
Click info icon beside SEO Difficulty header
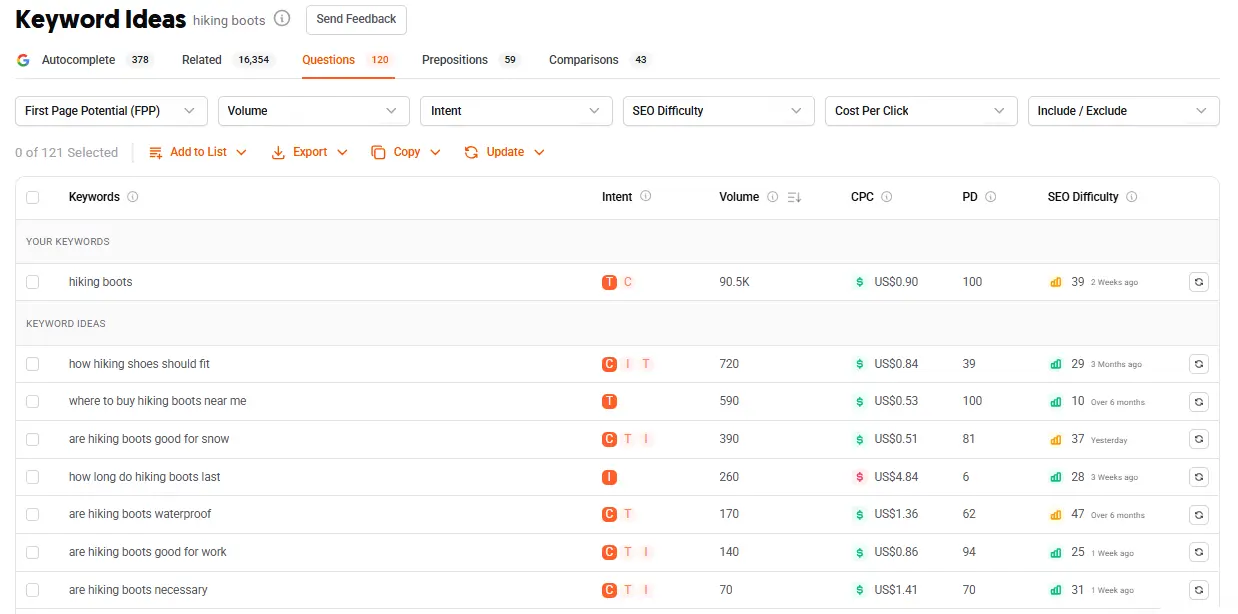point(1131,197)
